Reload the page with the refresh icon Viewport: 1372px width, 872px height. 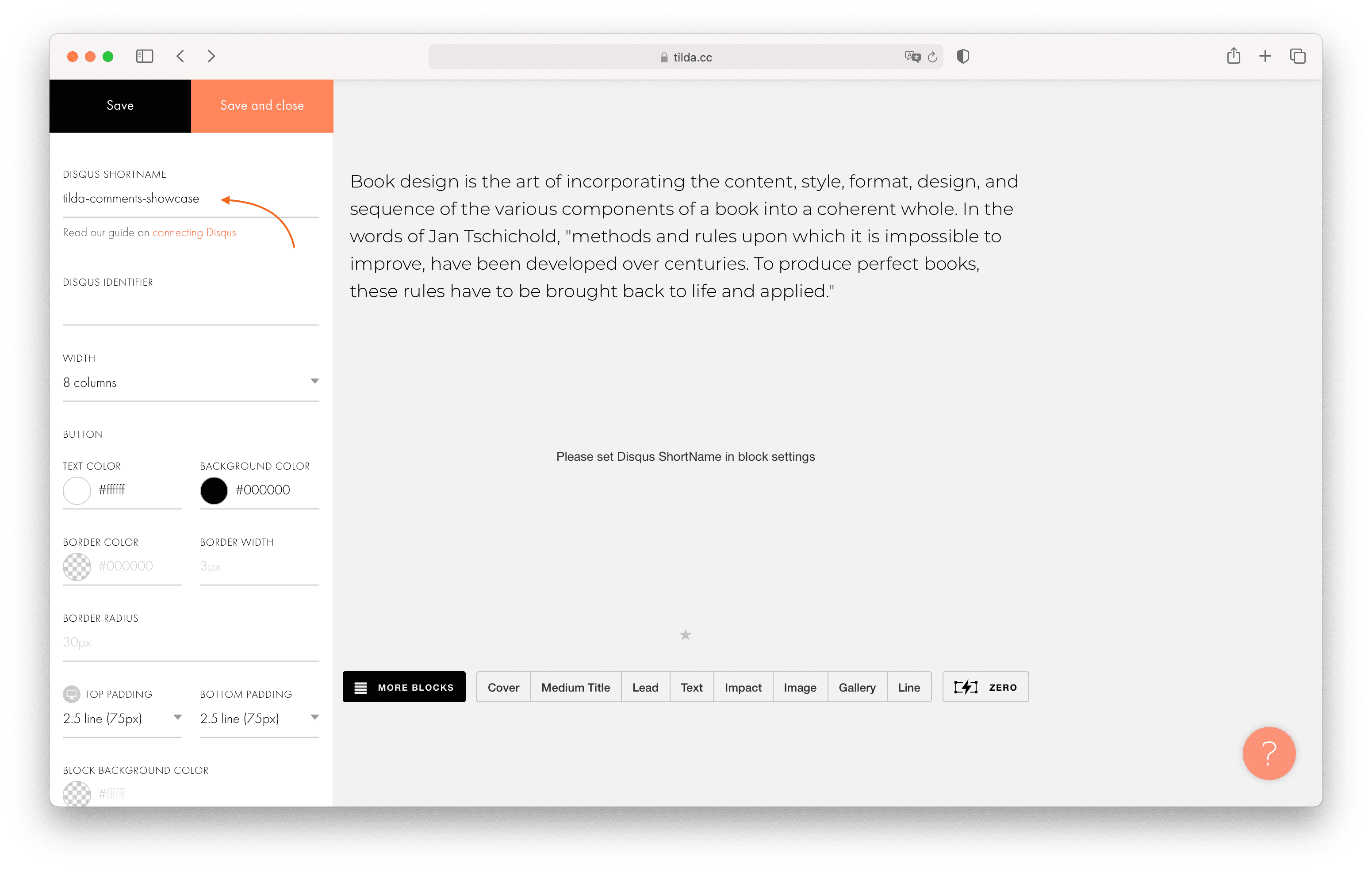(933, 57)
